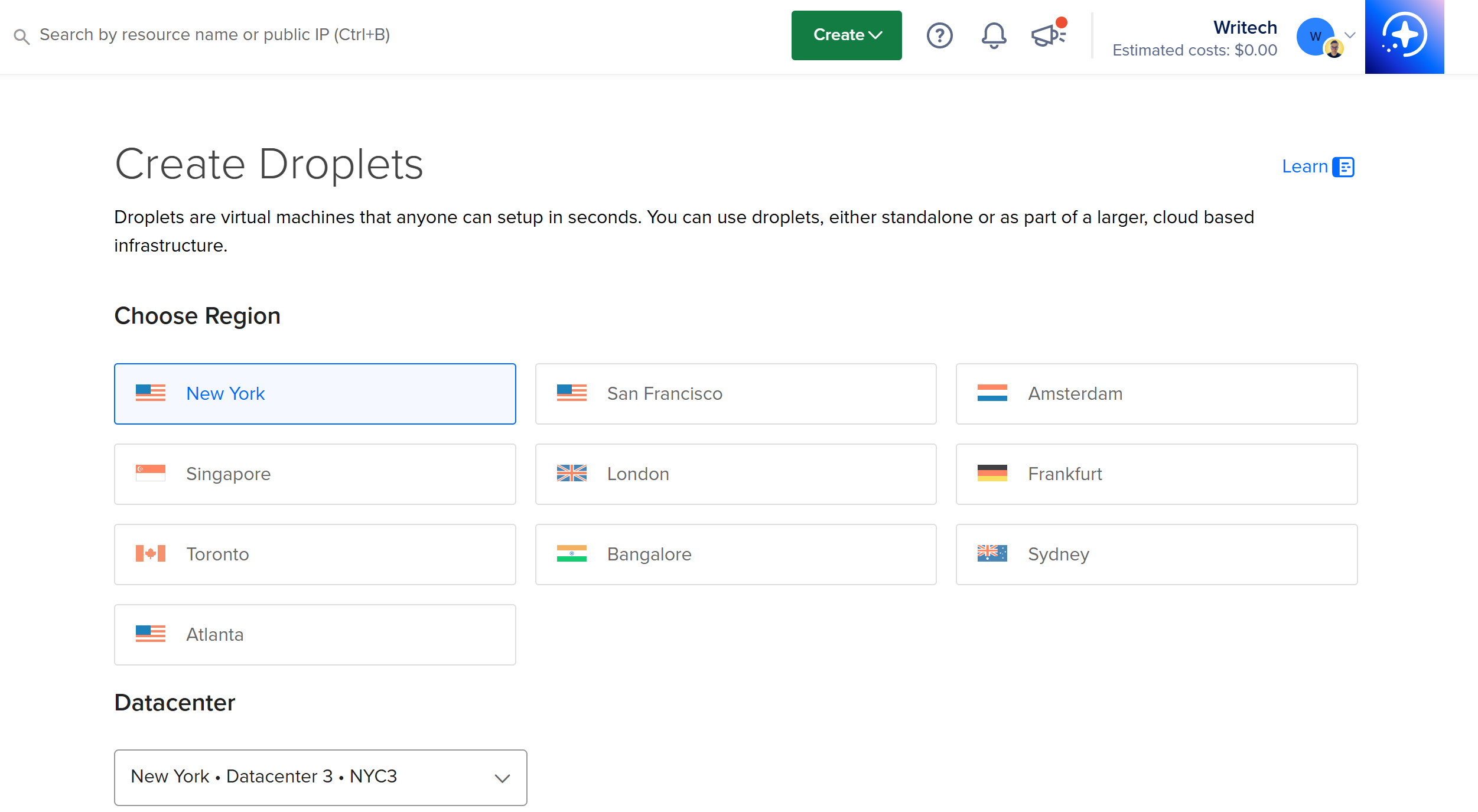
Task: Click the UK flag on the London card
Action: click(x=571, y=473)
